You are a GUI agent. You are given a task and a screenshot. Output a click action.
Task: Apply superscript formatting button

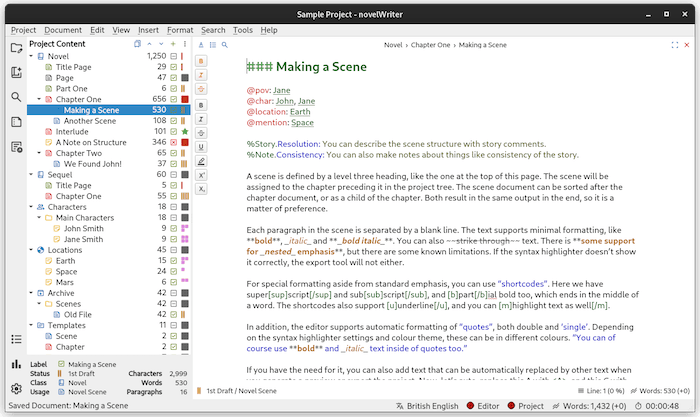(201, 175)
